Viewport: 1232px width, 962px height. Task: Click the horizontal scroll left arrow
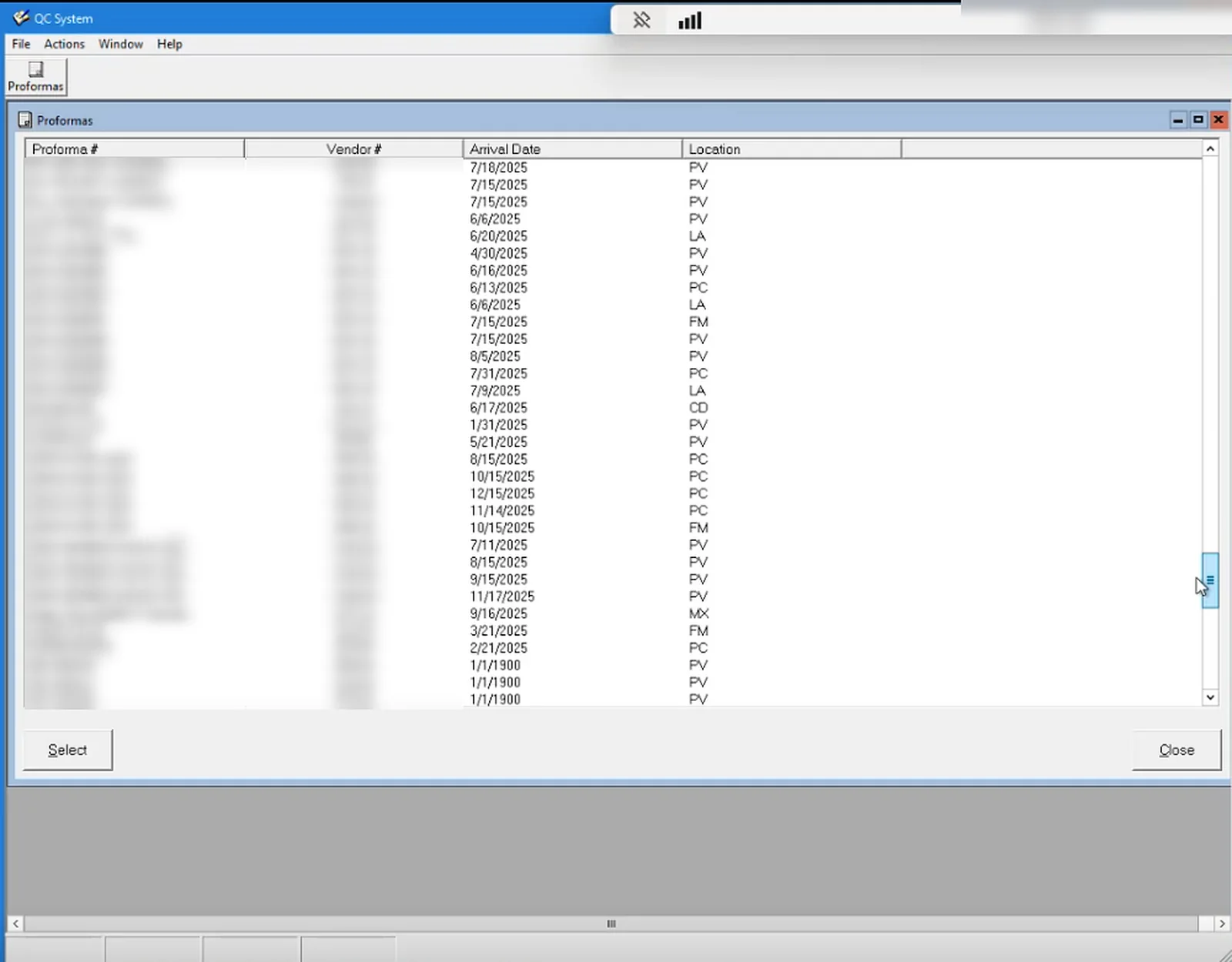[x=15, y=924]
